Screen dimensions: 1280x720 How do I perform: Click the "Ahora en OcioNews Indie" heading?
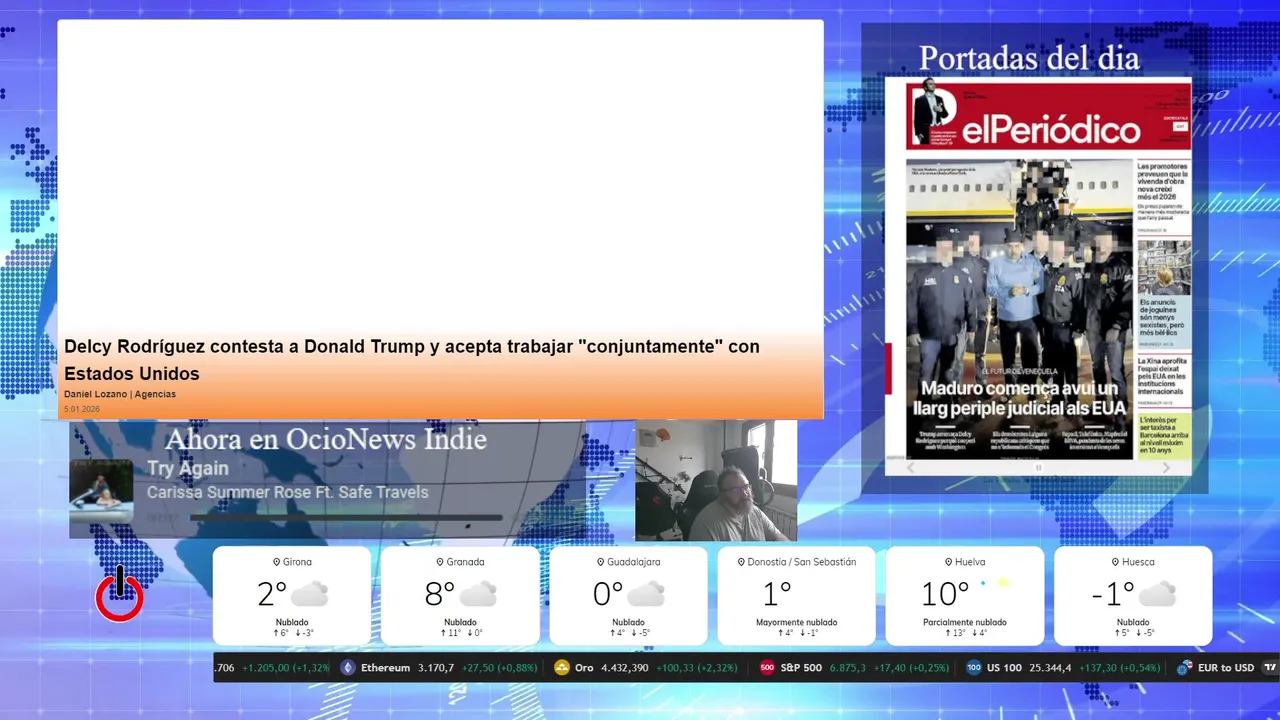click(x=325, y=439)
